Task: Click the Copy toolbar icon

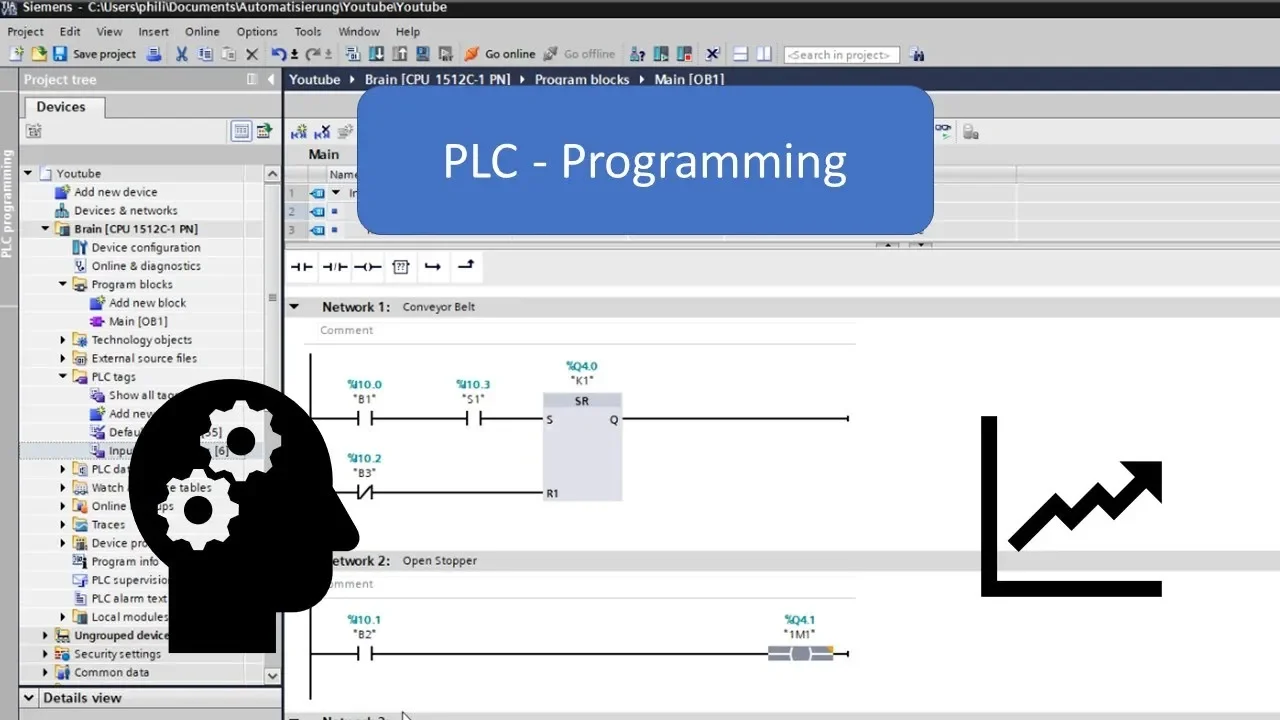Action: click(x=206, y=54)
